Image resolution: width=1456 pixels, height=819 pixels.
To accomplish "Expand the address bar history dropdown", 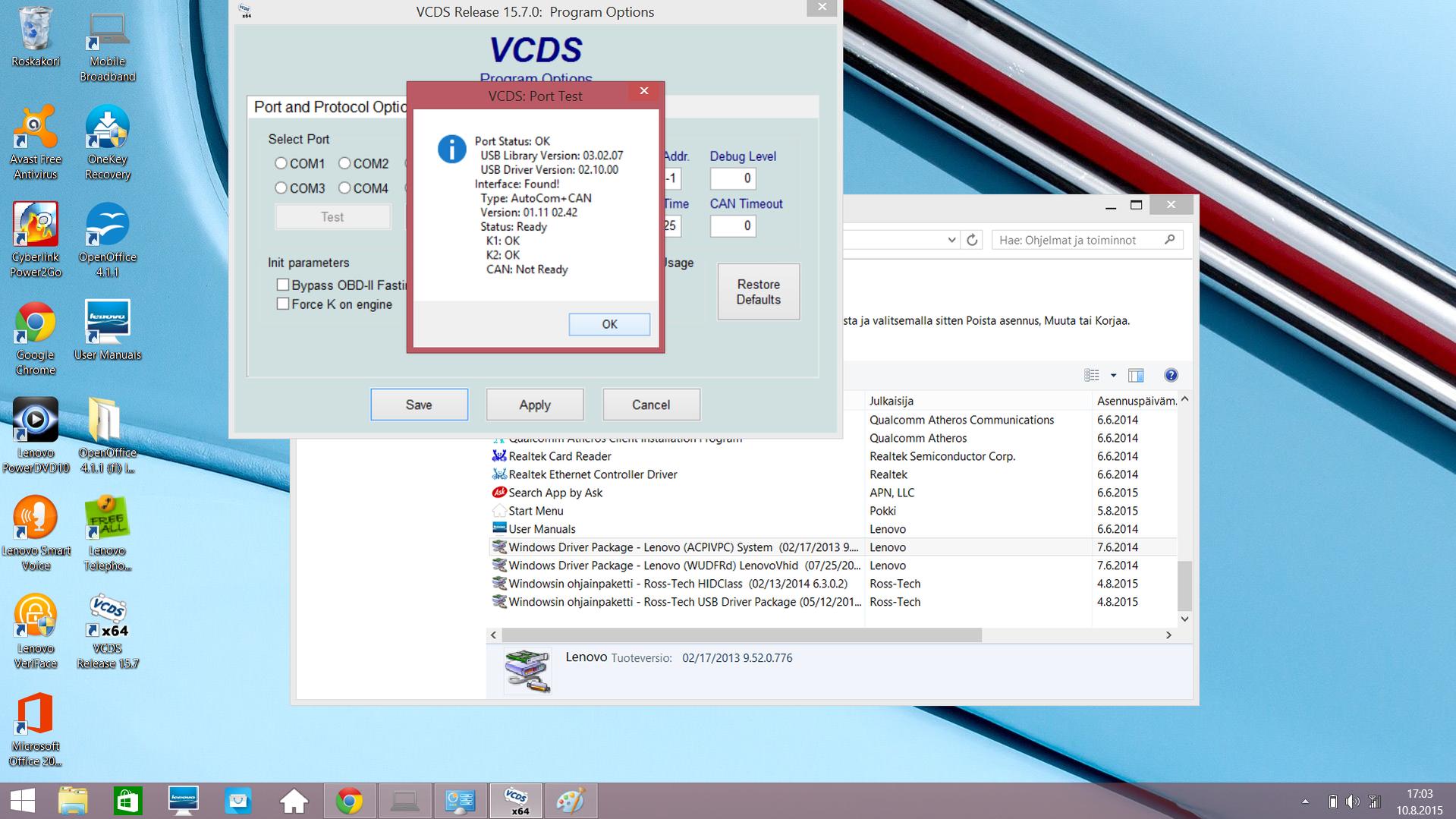I will click(x=951, y=240).
